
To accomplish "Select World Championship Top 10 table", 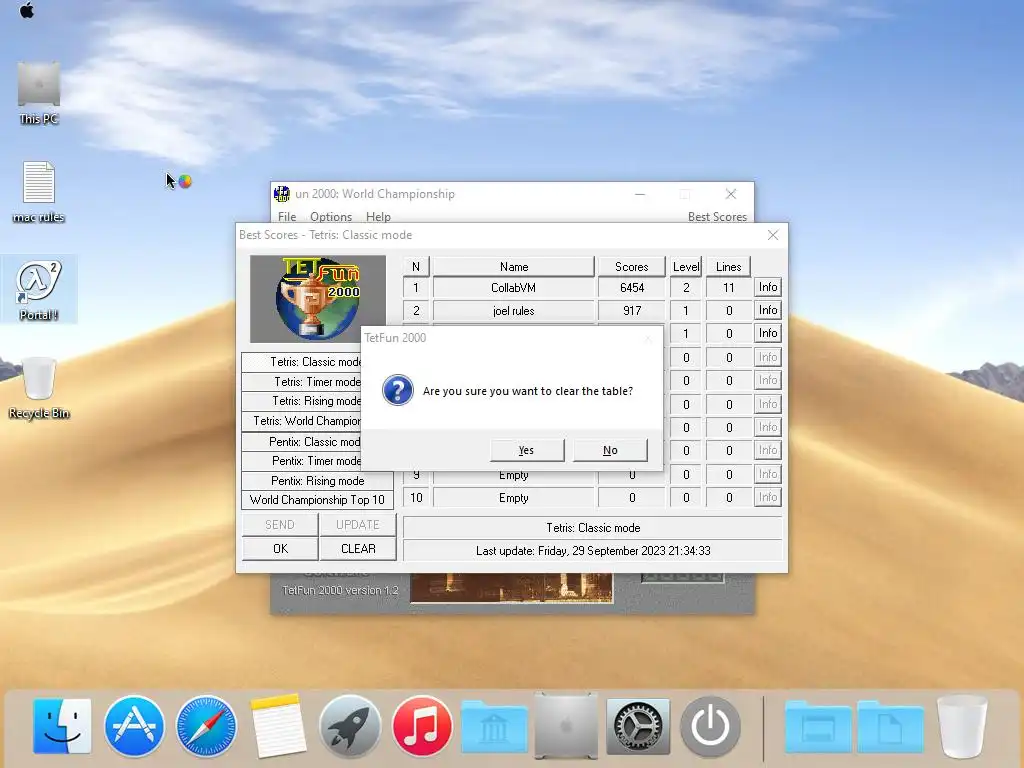I will coord(317,500).
